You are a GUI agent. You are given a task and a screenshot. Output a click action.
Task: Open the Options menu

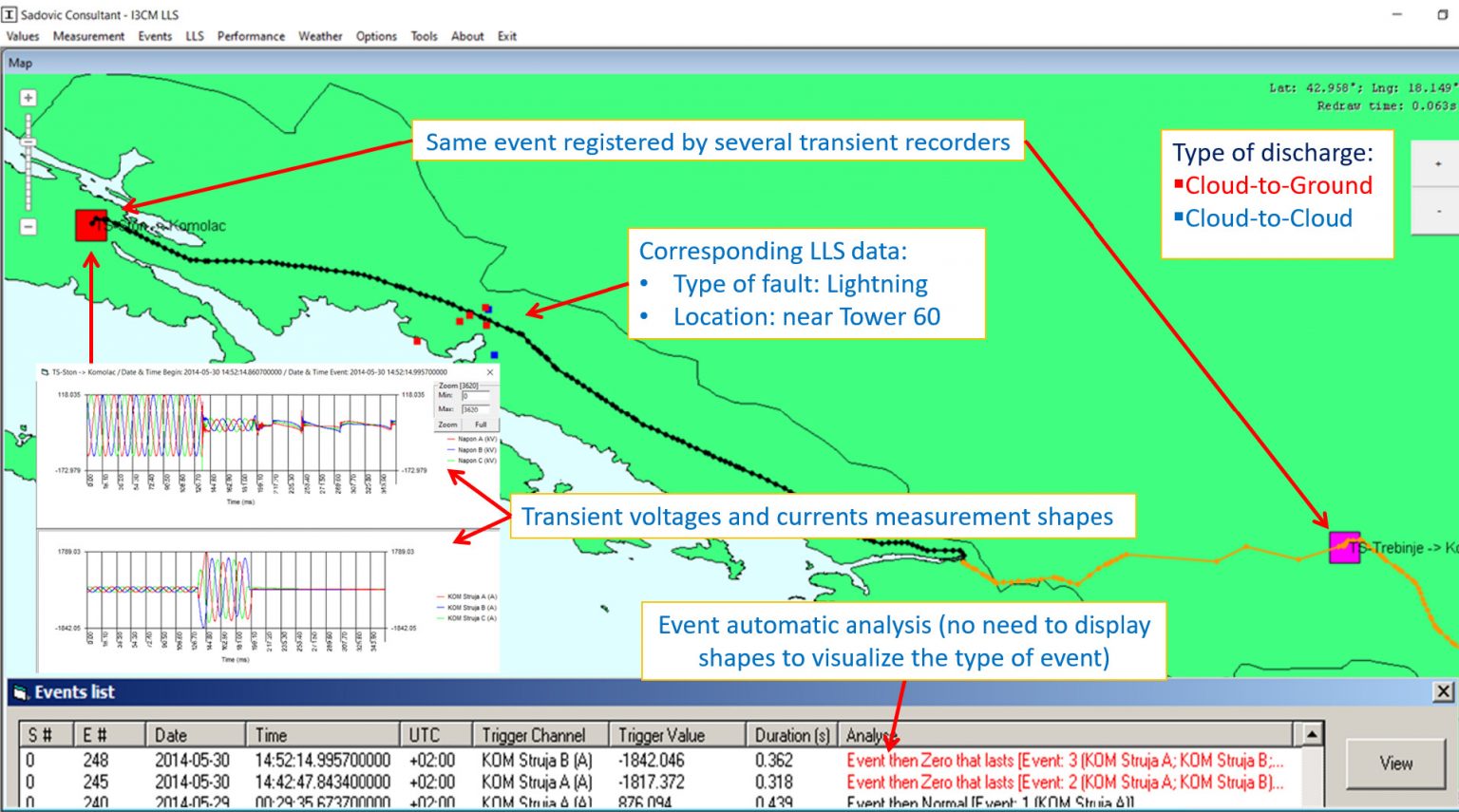376,36
